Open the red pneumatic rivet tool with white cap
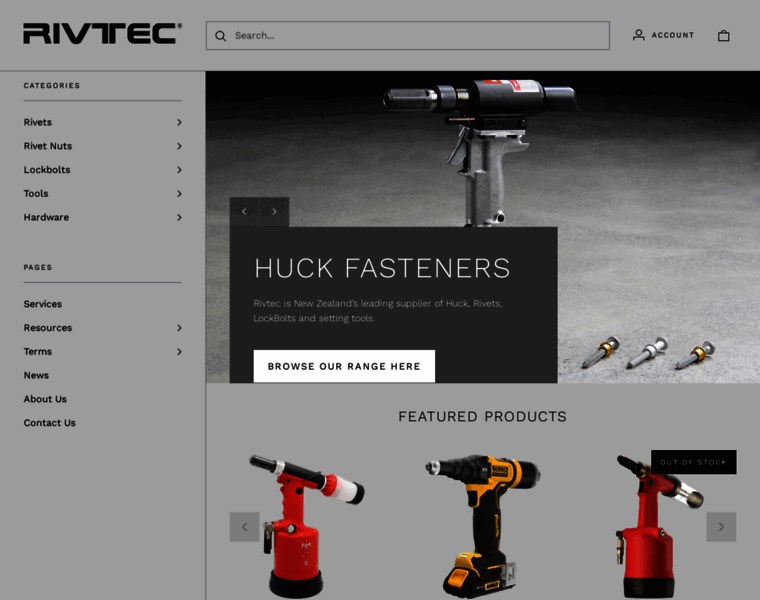Viewport: 760px width, 600px height. (x=307, y=526)
